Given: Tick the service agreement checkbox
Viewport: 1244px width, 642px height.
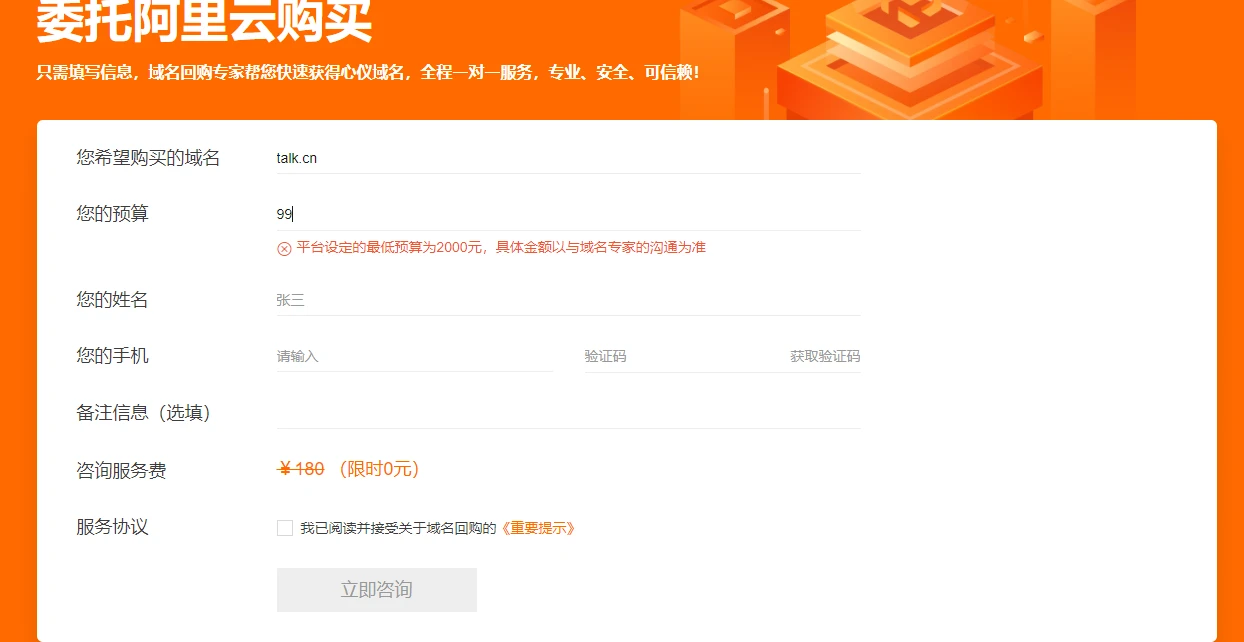Looking at the screenshot, I should (x=285, y=528).
